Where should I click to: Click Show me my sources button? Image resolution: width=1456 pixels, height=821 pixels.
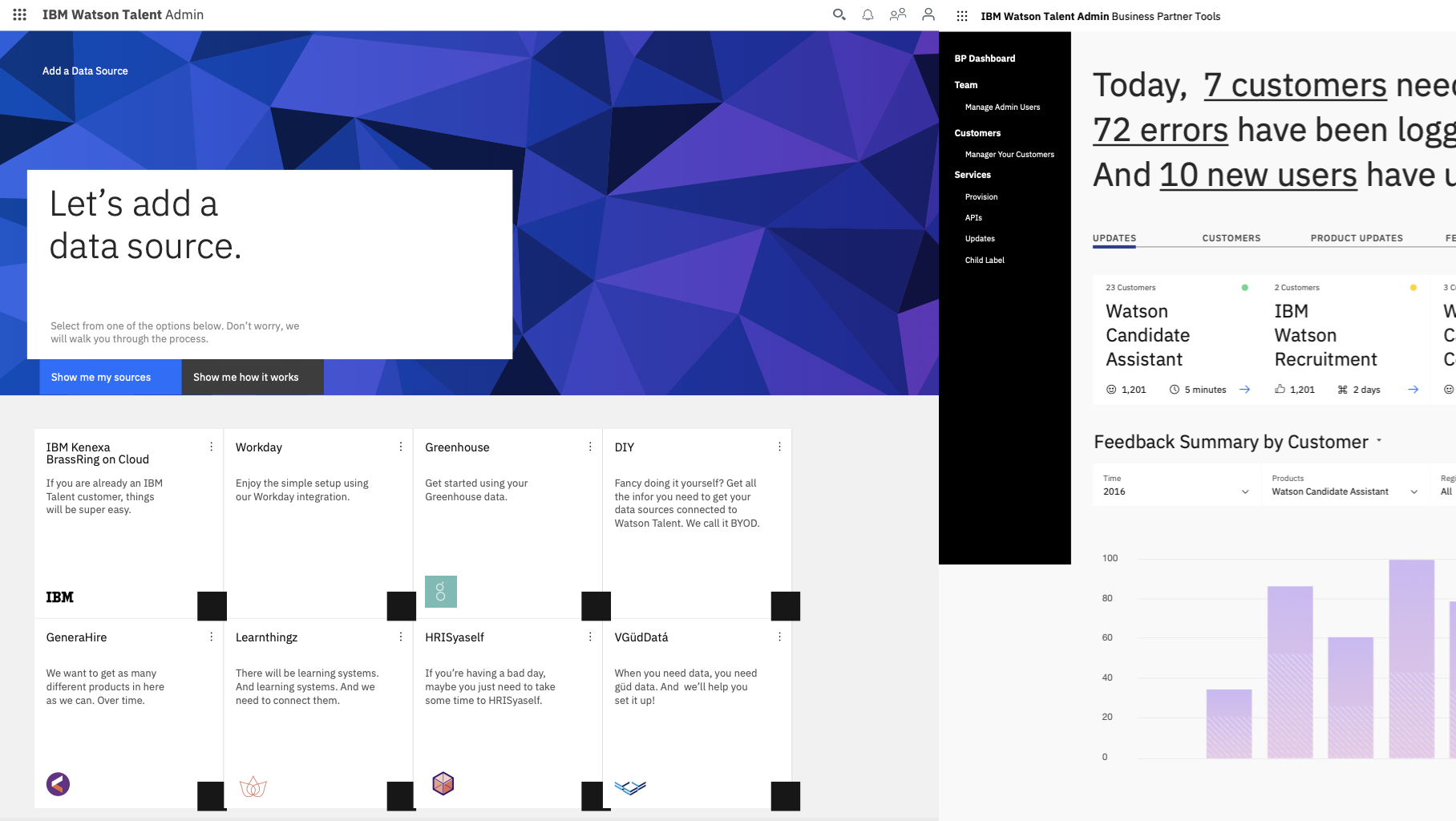point(111,377)
